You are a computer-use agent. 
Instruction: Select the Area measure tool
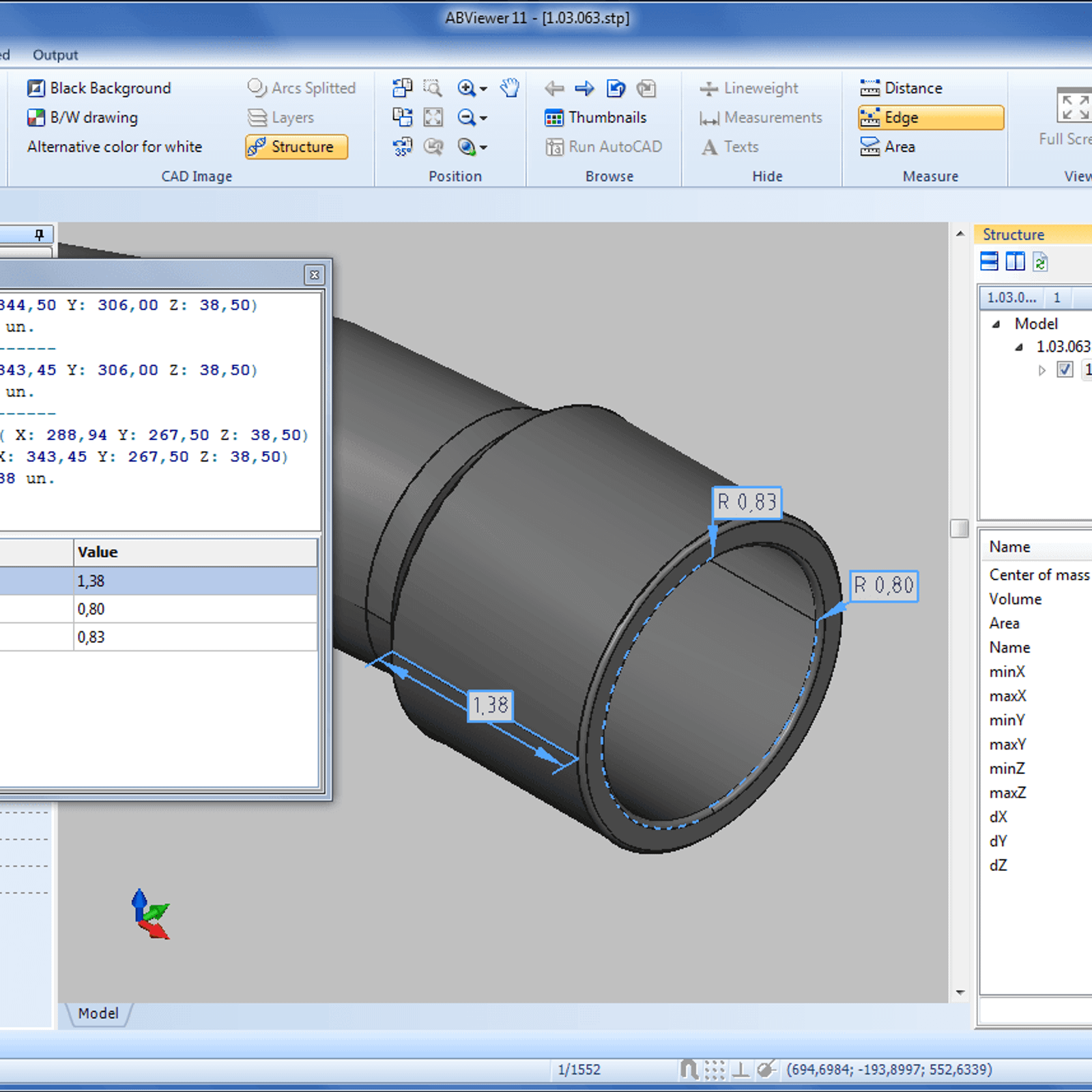887,147
